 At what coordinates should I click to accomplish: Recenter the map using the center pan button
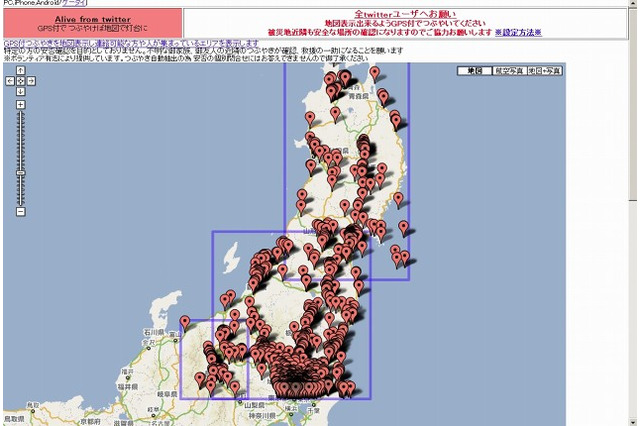pyautogui.click(x=20, y=81)
